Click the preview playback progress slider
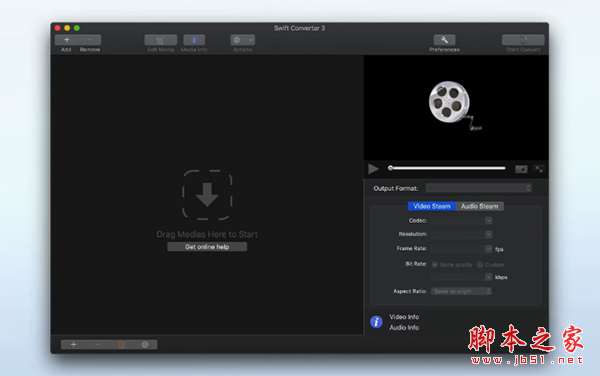Image resolution: width=600 pixels, height=376 pixels. (447, 168)
